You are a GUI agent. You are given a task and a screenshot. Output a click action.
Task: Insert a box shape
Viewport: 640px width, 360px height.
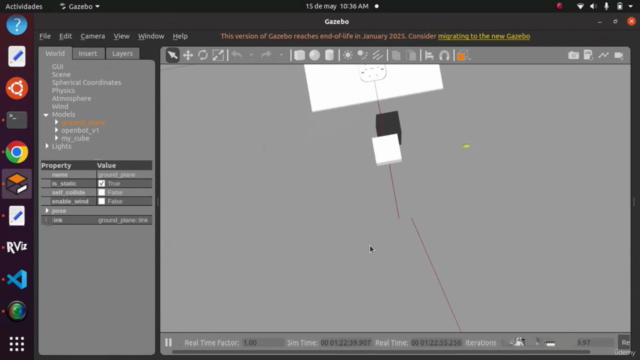click(x=299, y=55)
